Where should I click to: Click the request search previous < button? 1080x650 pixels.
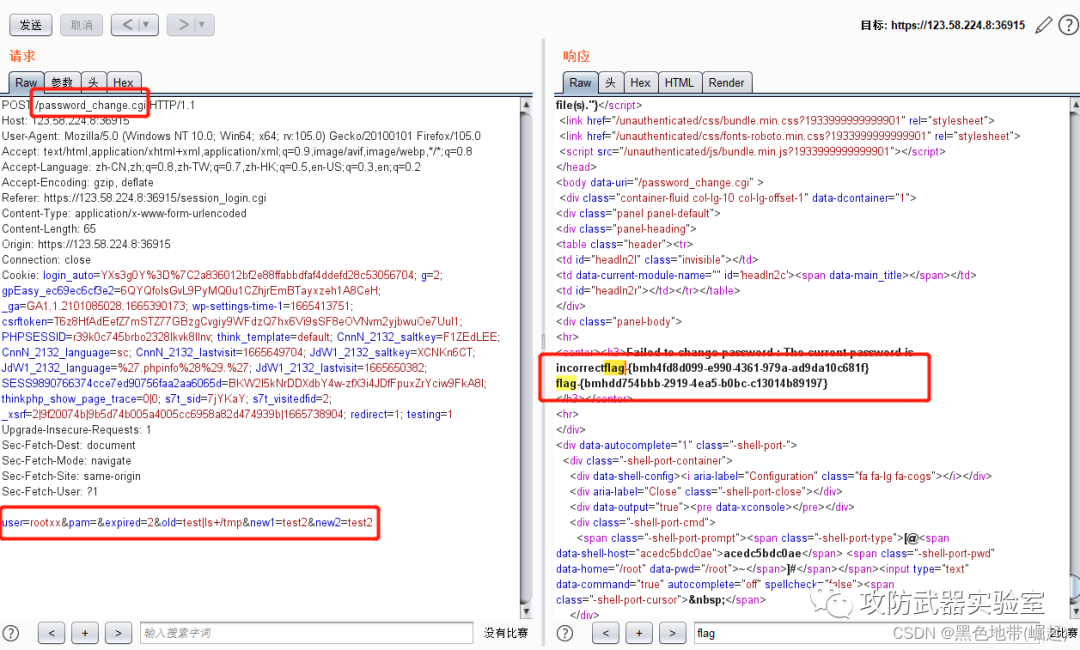click(52, 633)
